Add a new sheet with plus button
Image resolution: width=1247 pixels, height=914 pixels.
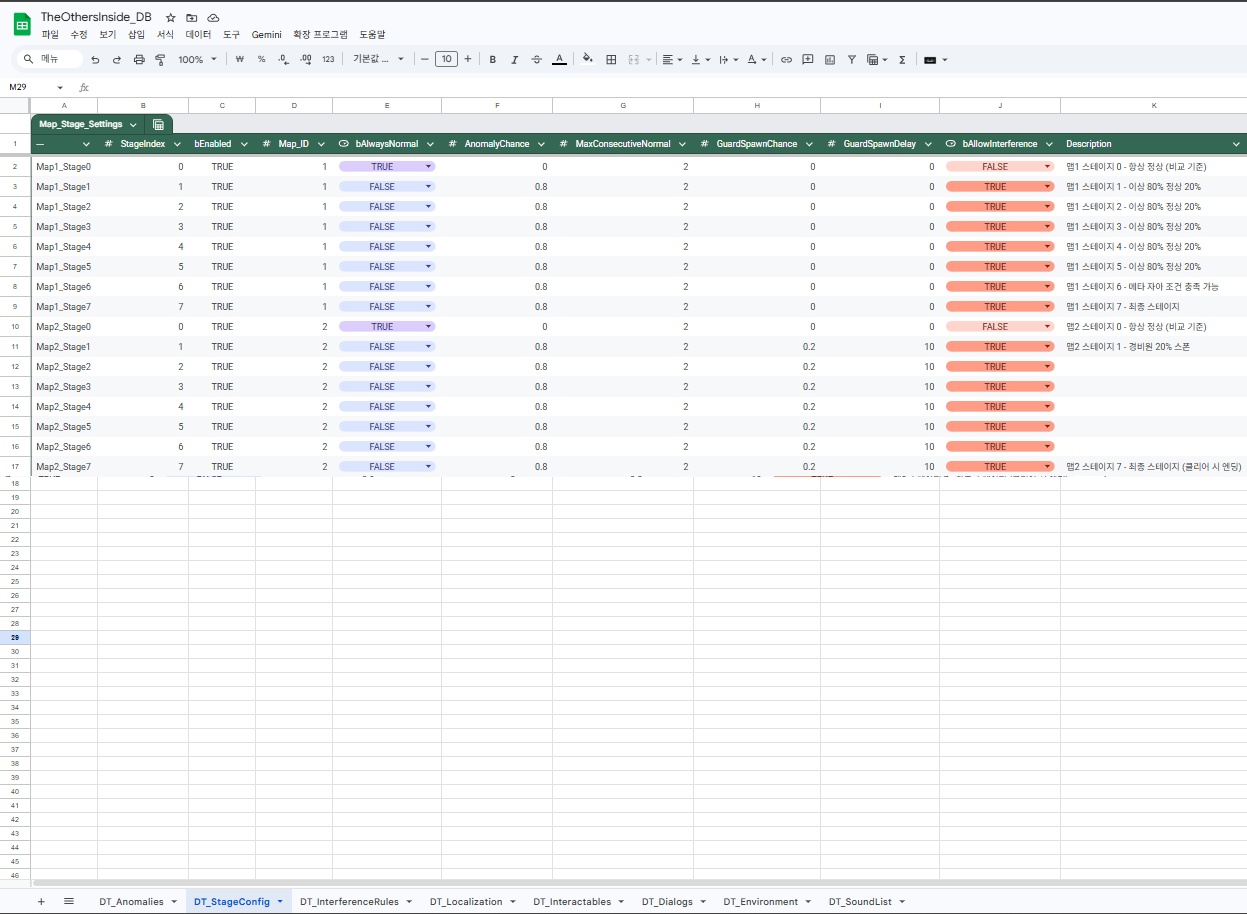click(41, 901)
